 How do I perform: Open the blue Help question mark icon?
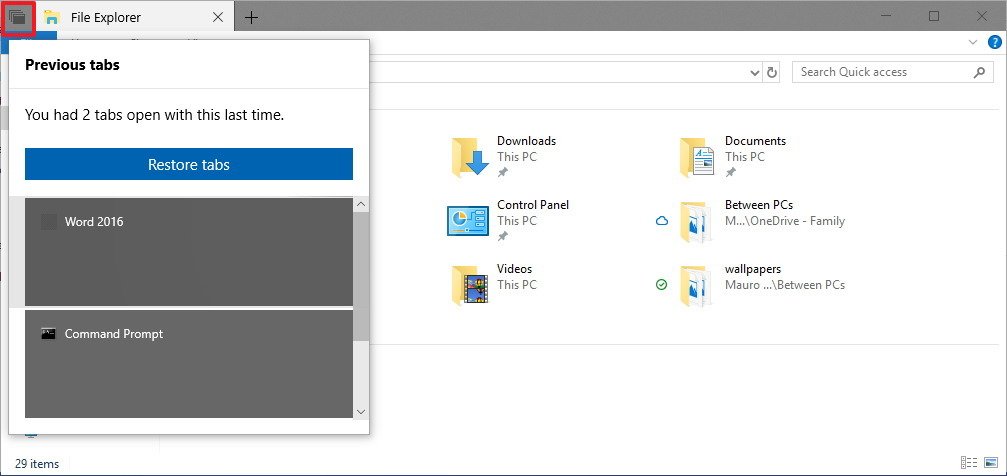click(x=994, y=42)
